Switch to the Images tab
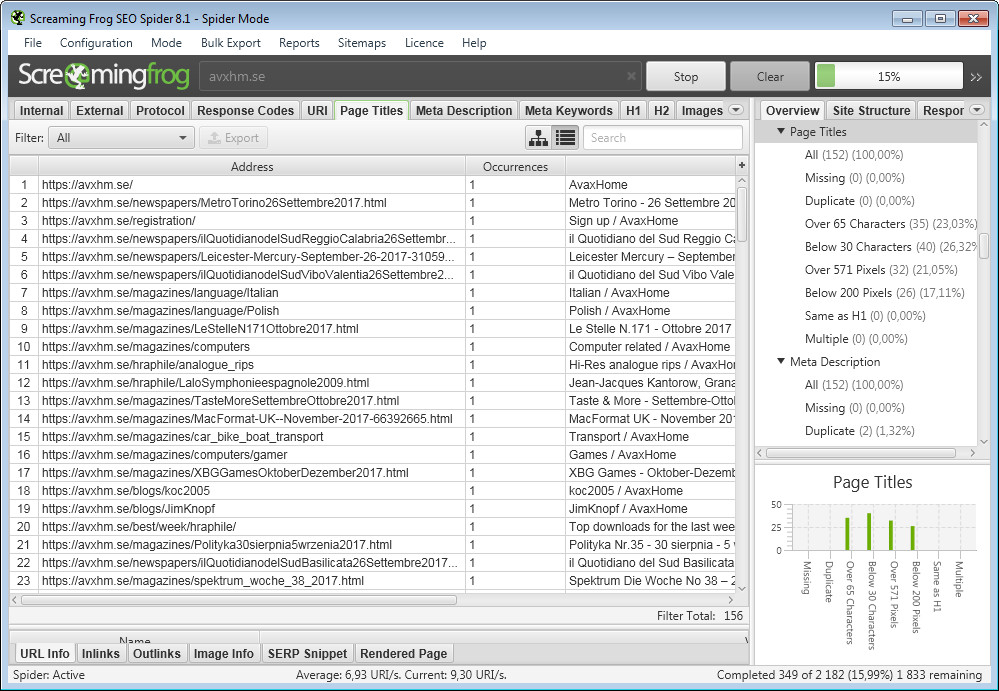Screen dimensions: 999x691 (x=701, y=110)
